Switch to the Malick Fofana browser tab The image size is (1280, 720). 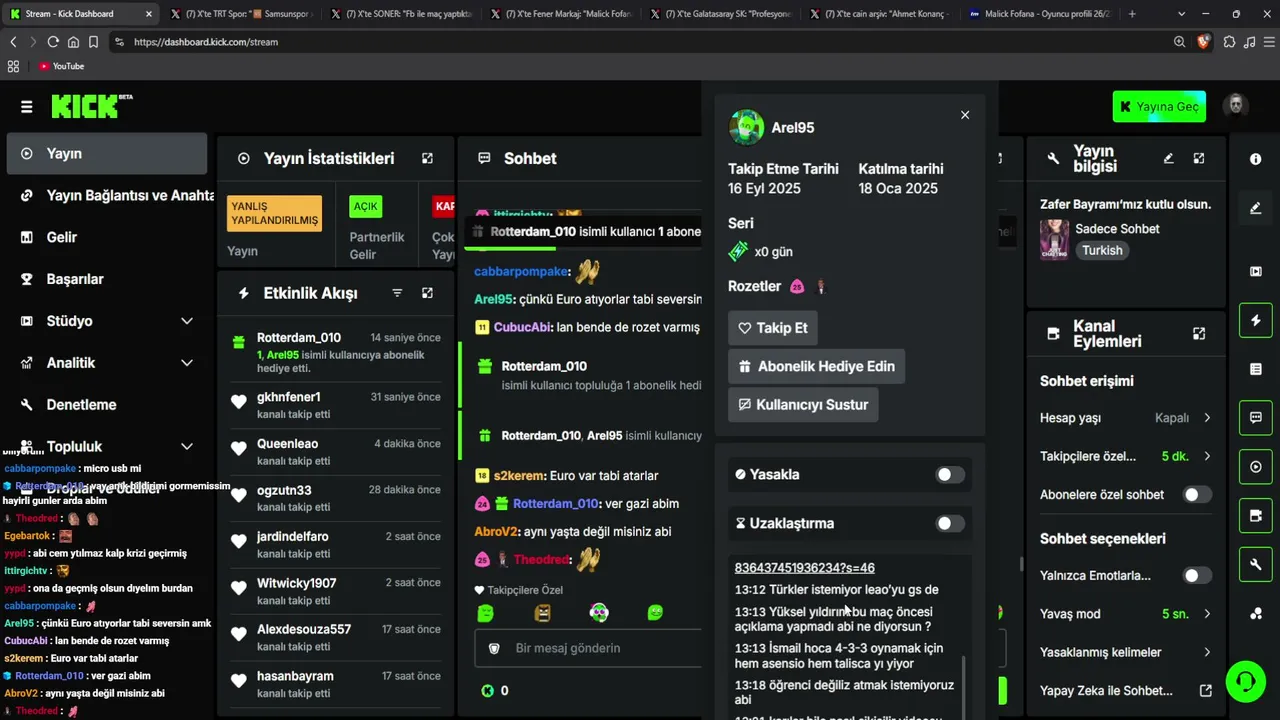(x=1039, y=14)
